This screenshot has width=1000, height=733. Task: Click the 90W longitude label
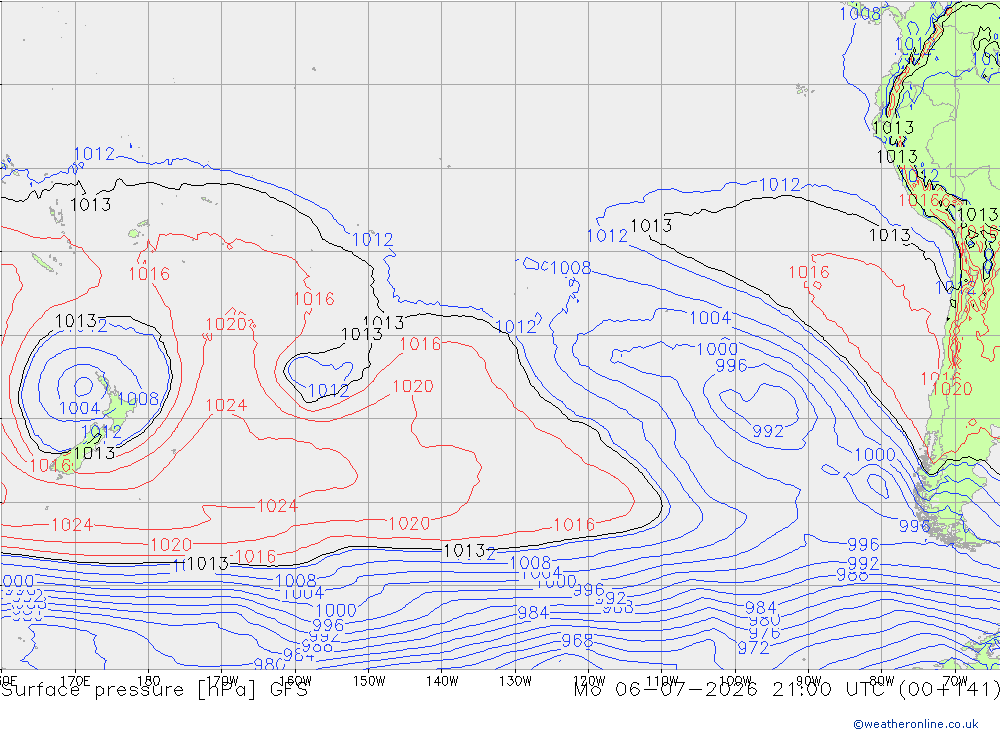tap(809, 681)
